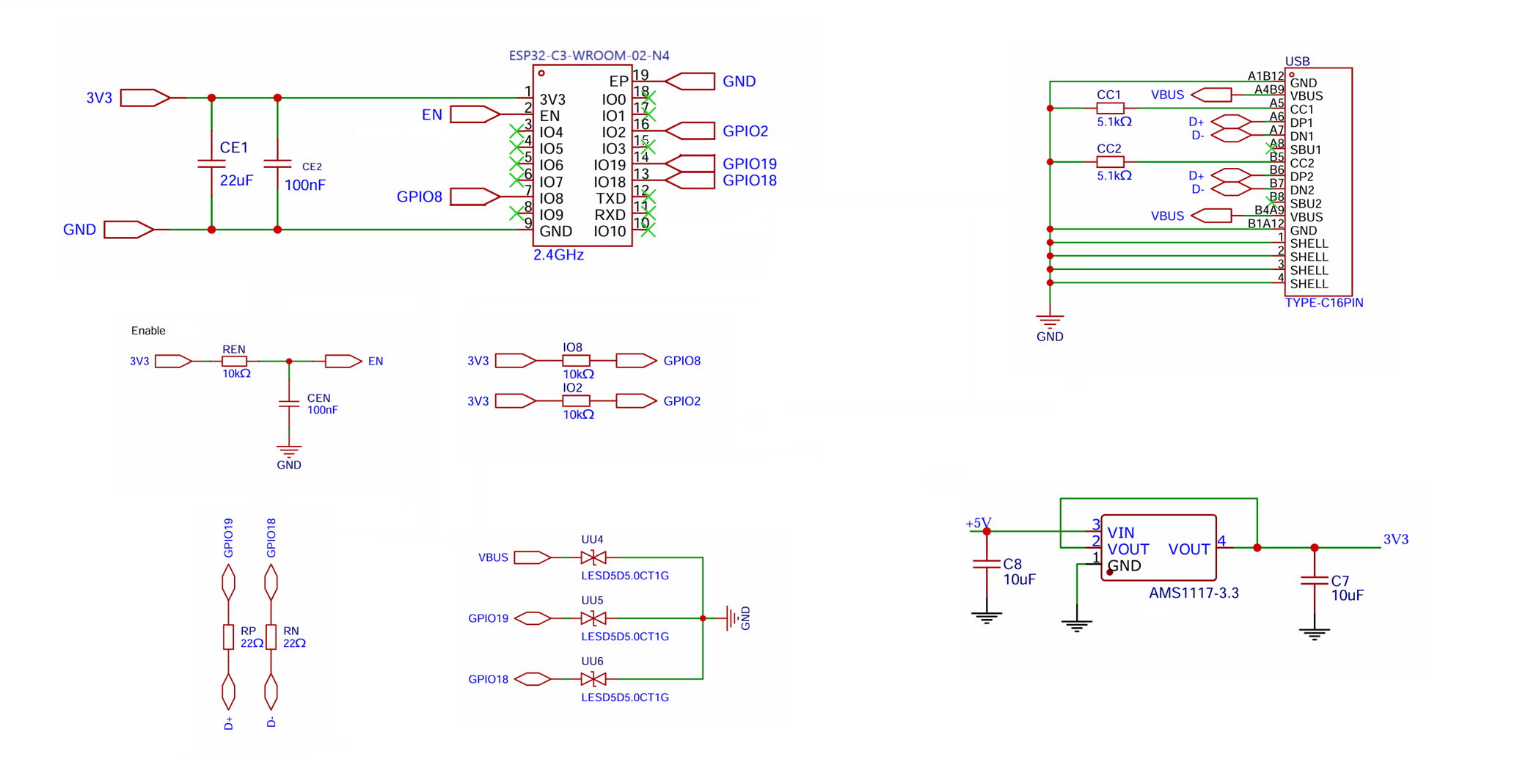The image size is (1520, 784).
Task: Click the GND net port below CE1
Action: 129,230
